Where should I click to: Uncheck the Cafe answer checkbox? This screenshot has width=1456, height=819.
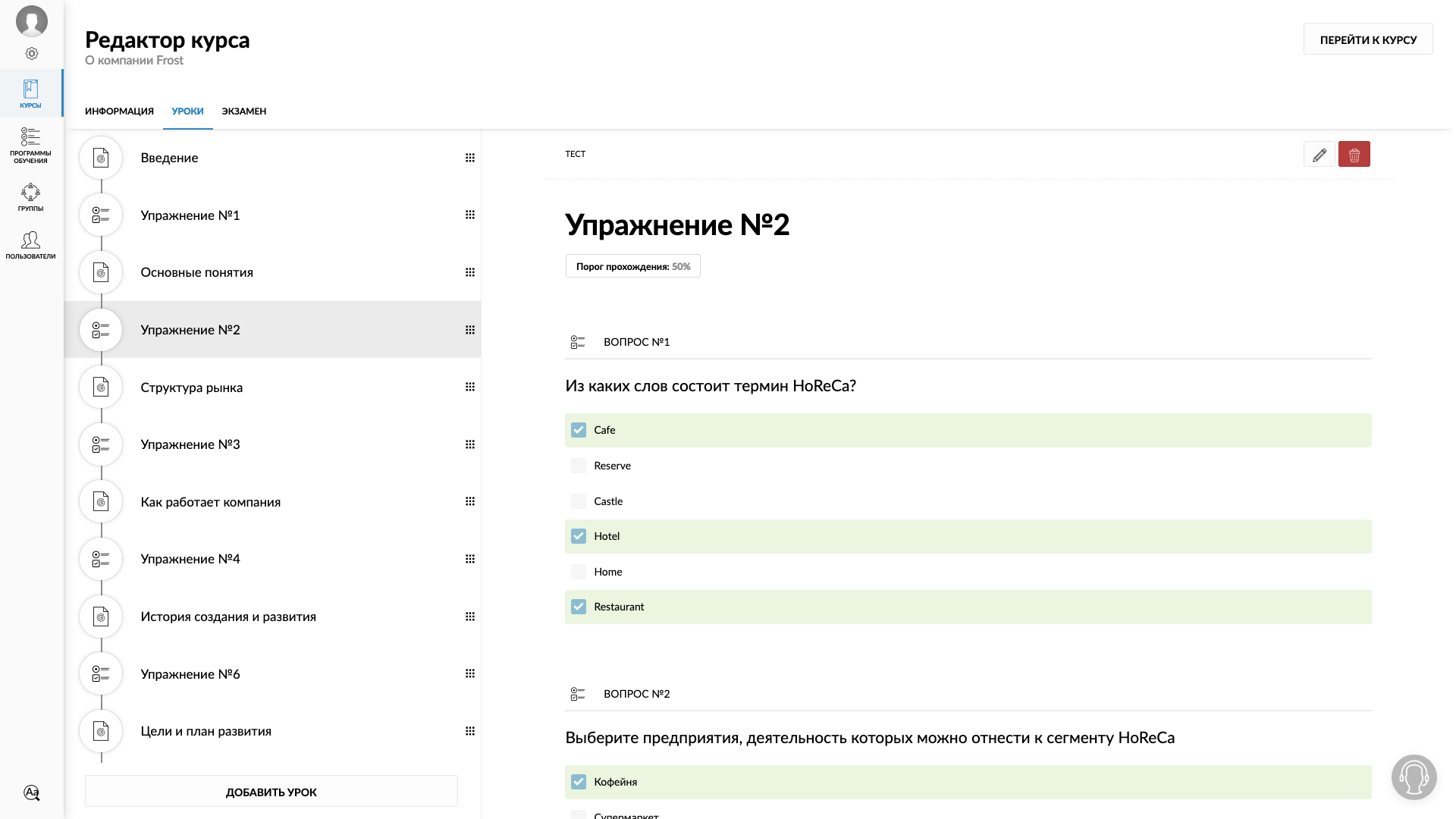[x=579, y=430]
